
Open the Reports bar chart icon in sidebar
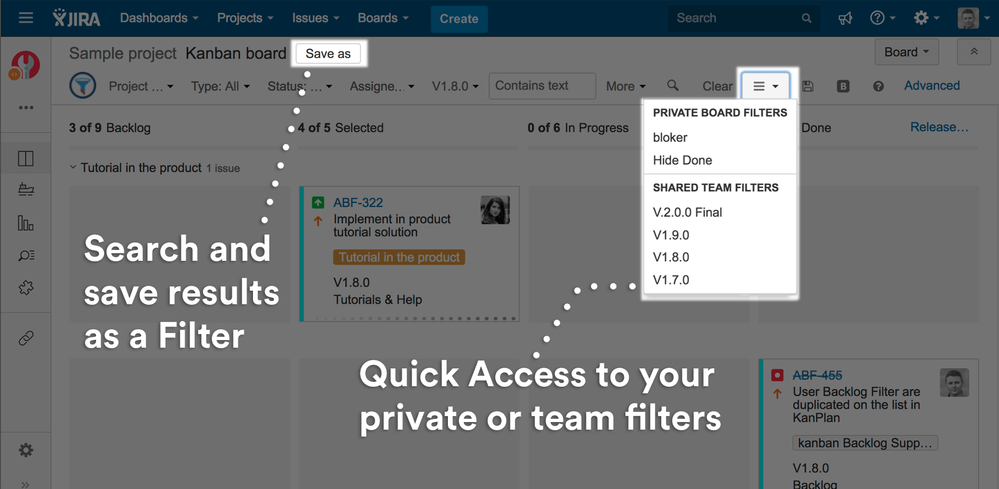pos(25,223)
